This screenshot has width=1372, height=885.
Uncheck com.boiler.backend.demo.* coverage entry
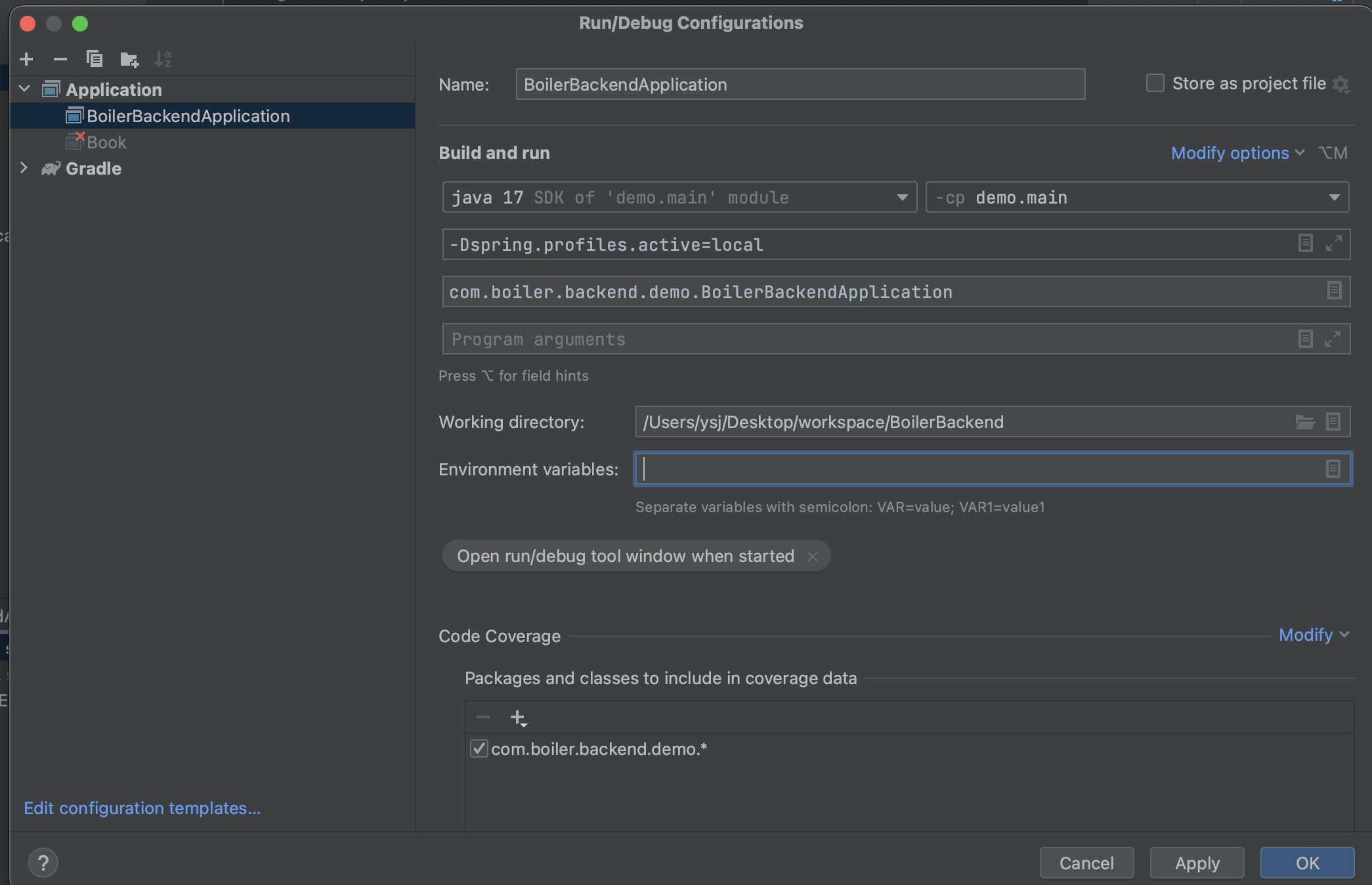(479, 748)
